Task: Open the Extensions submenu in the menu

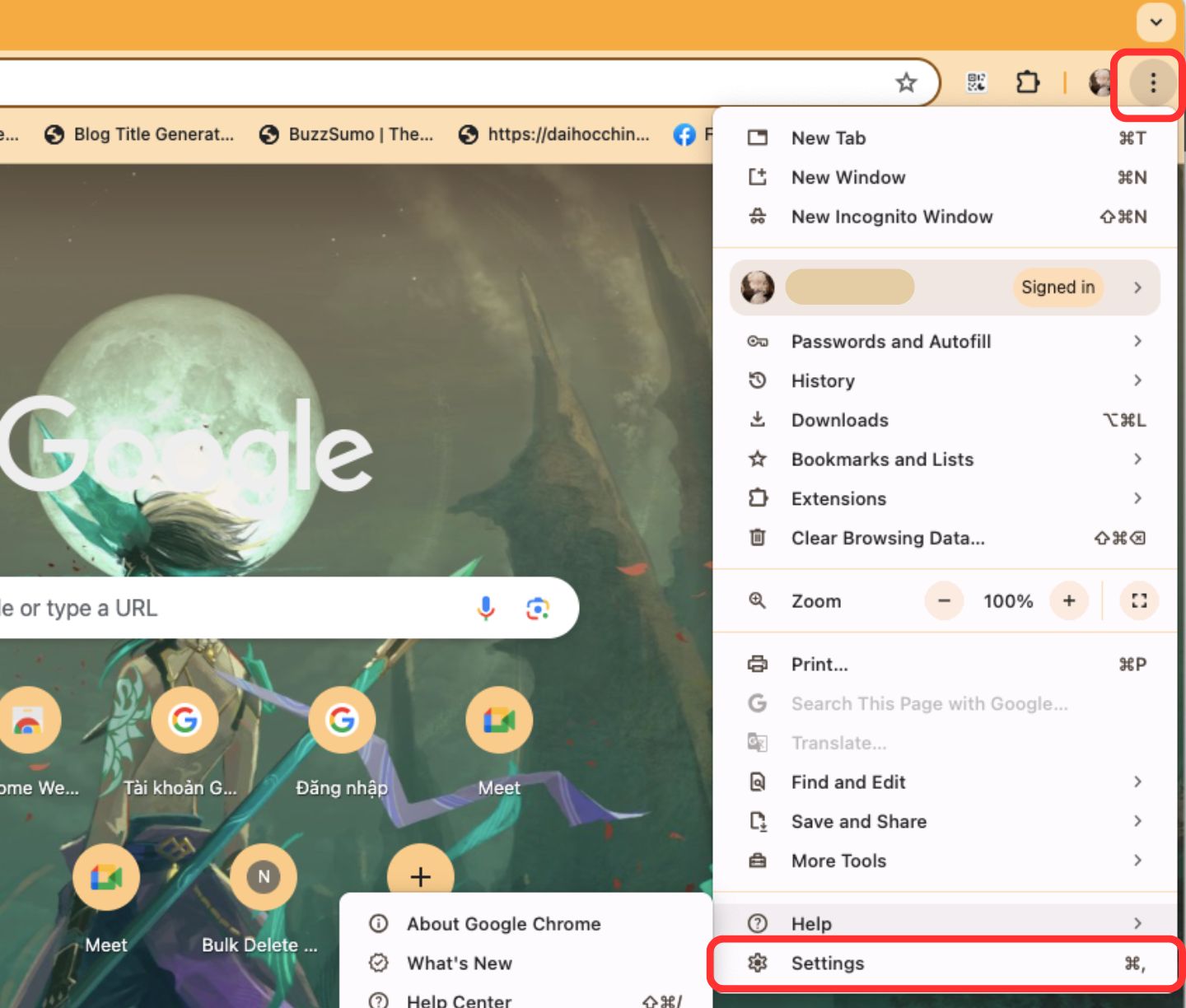Action: pos(946,498)
